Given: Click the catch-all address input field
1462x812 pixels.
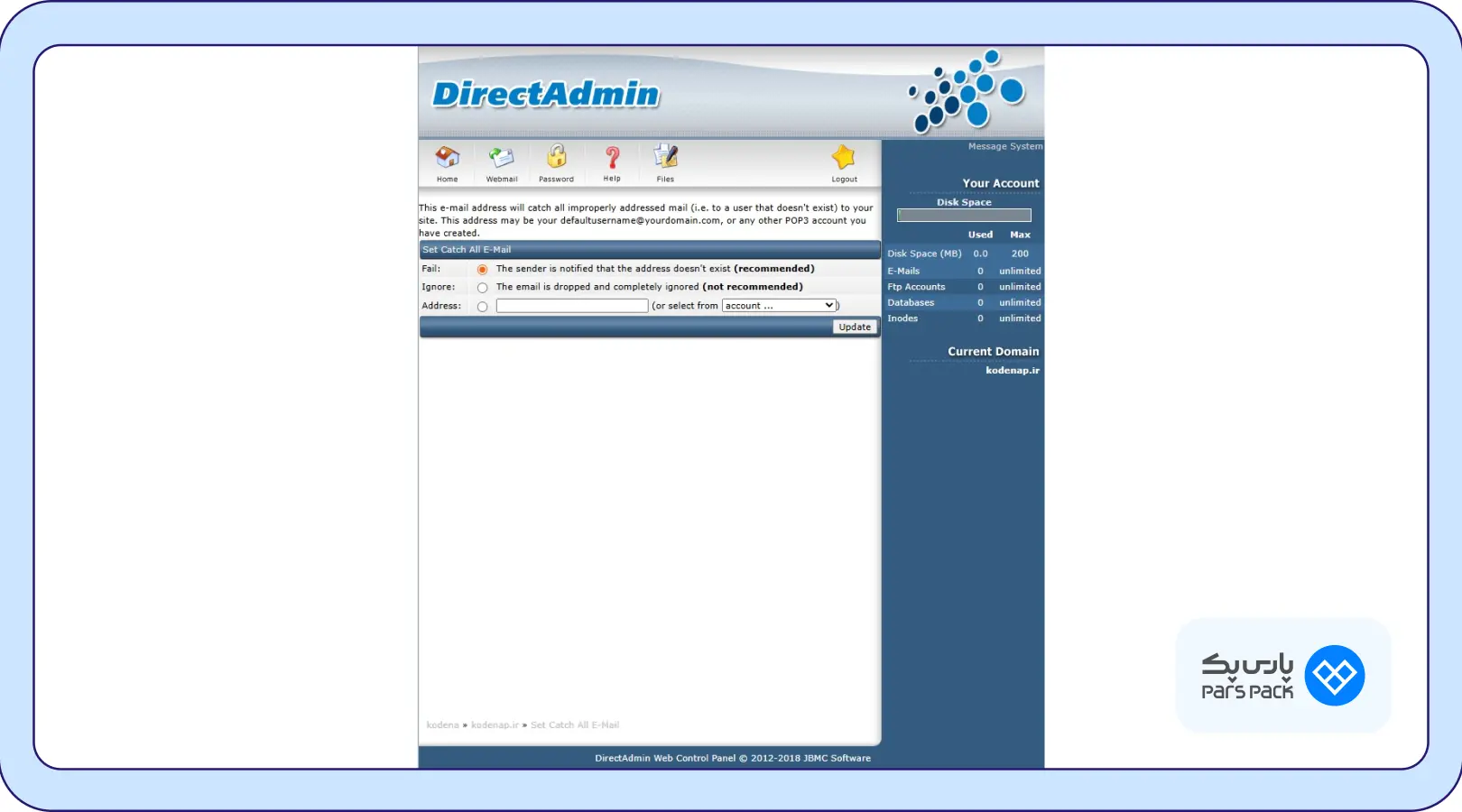Looking at the screenshot, I should click(572, 306).
